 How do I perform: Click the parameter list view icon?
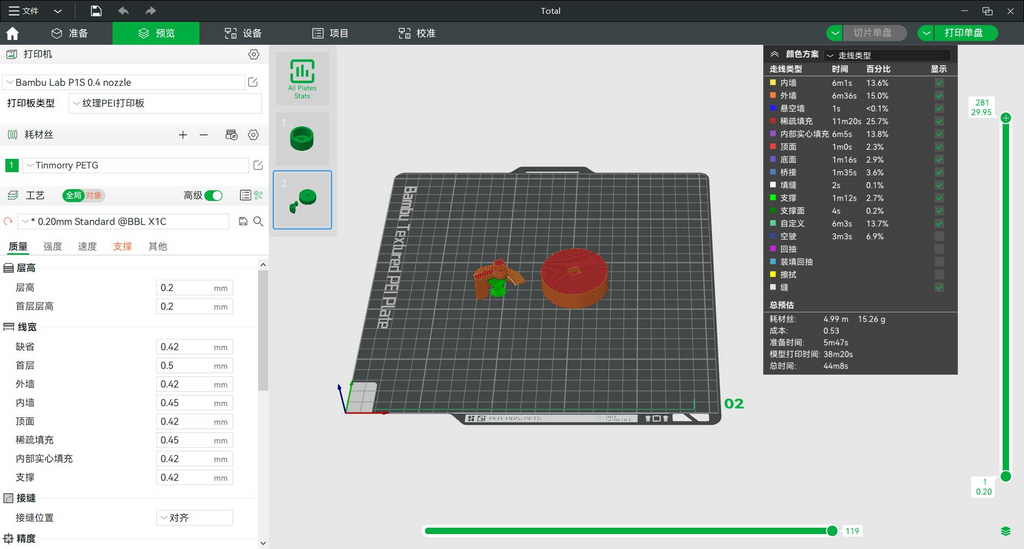tap(245, 195)
